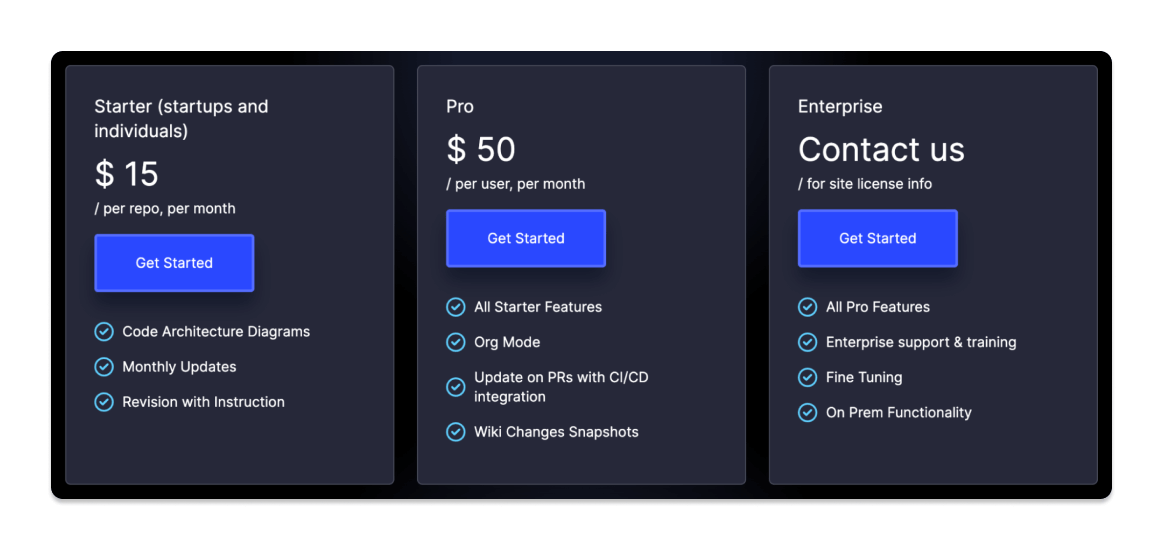1163x550 pixels.
Task: Click the checkmark beside Fine Tuning
Action: [x=807, y=377]
